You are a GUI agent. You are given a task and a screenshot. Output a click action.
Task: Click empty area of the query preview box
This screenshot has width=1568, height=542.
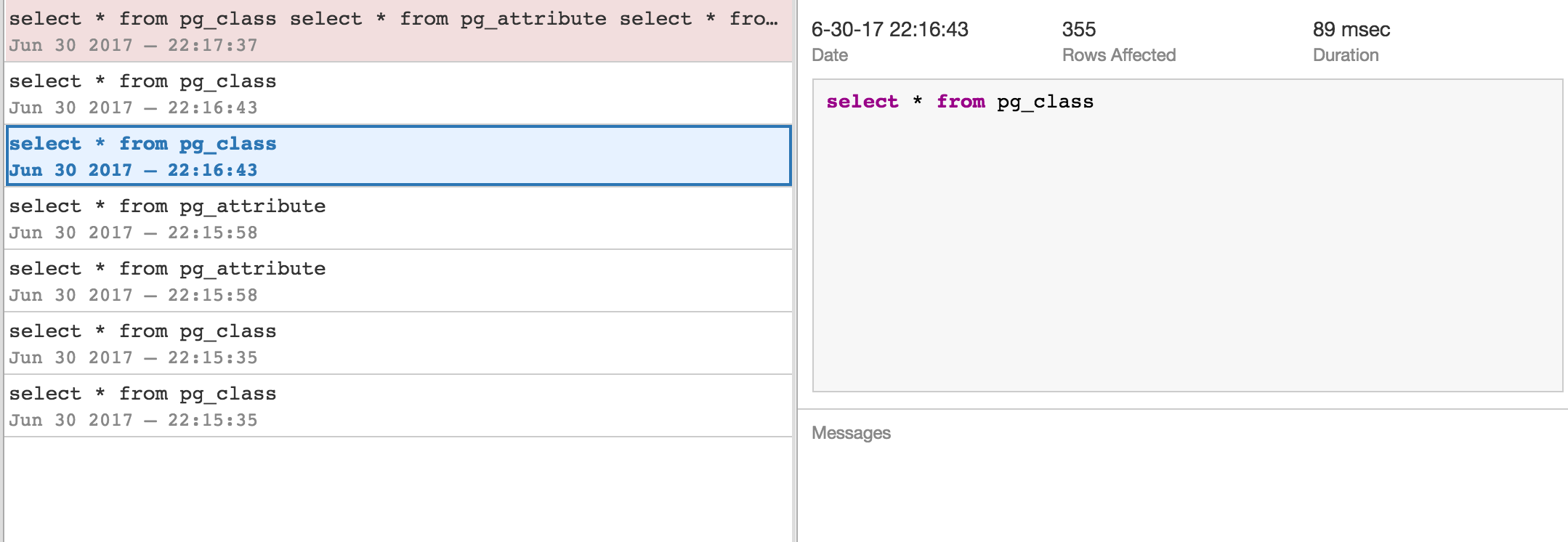[1187, 262]
